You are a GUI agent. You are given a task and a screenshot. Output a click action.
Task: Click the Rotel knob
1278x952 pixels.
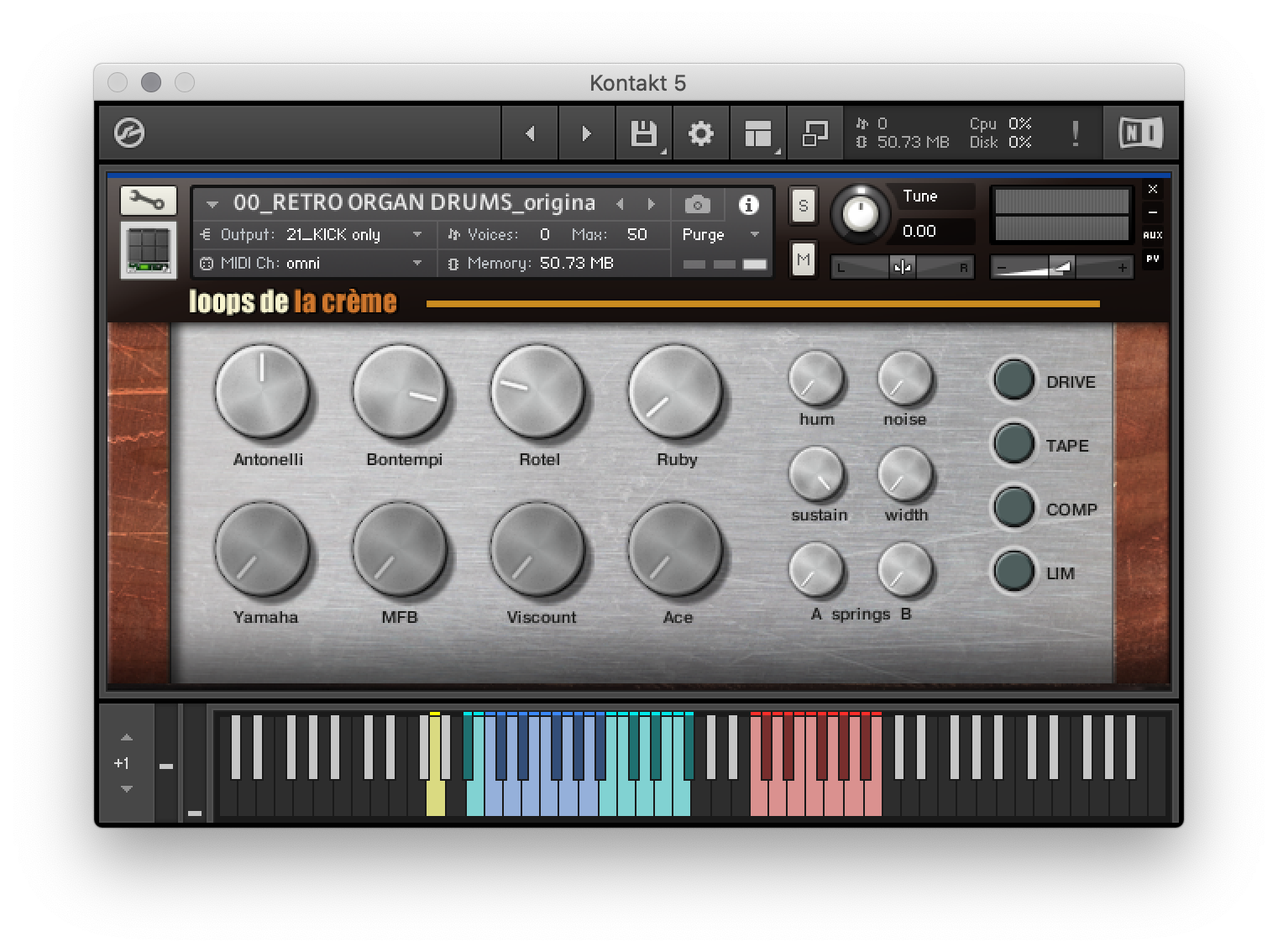point(537,392)
